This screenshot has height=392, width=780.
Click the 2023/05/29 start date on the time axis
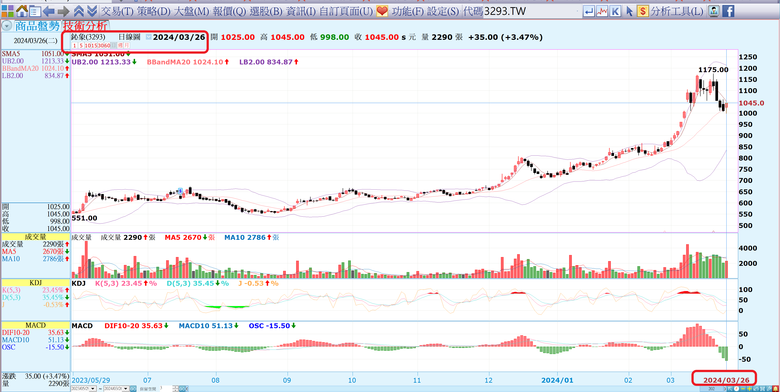pos(90,380)
